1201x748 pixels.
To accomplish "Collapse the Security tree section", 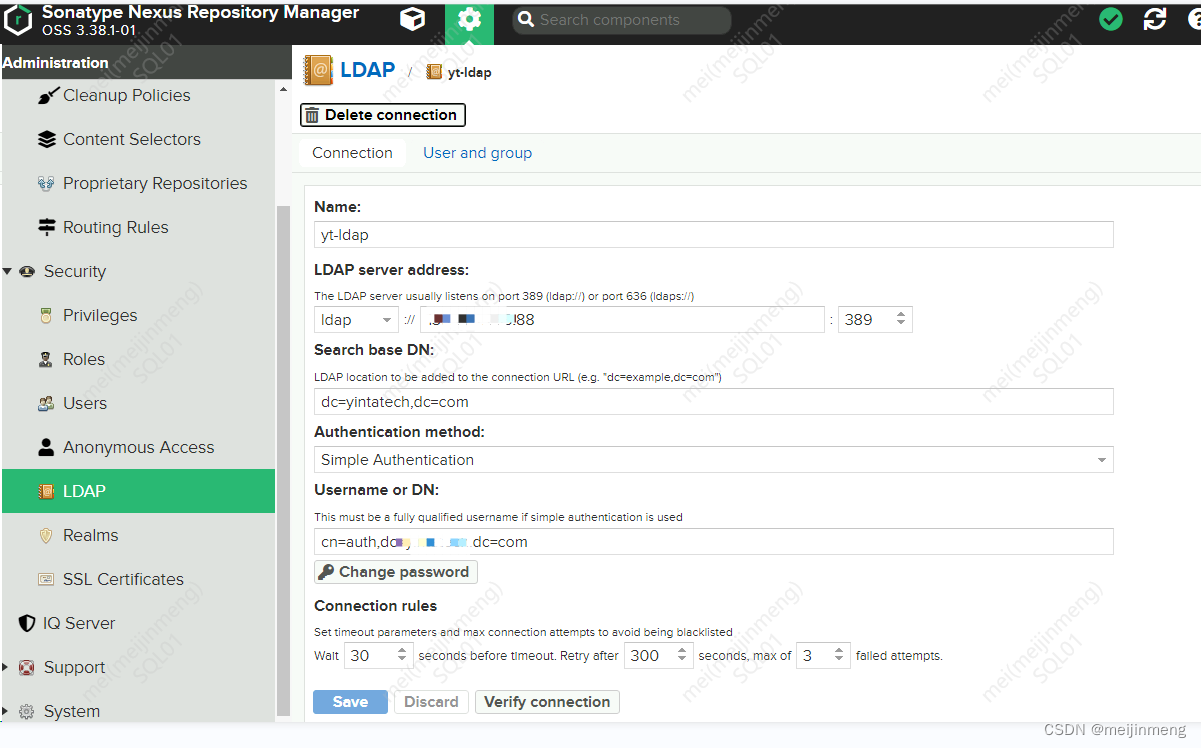I will tap(8, 272).
